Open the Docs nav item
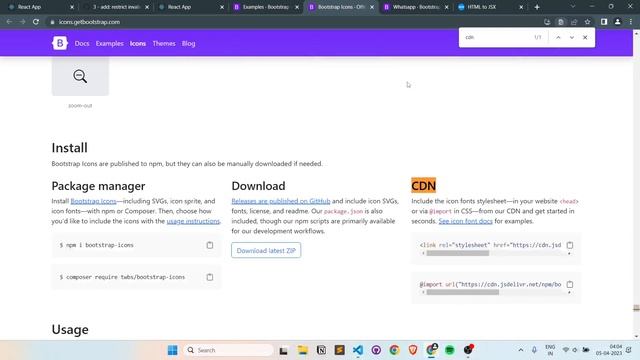 [x=82, y=43]
